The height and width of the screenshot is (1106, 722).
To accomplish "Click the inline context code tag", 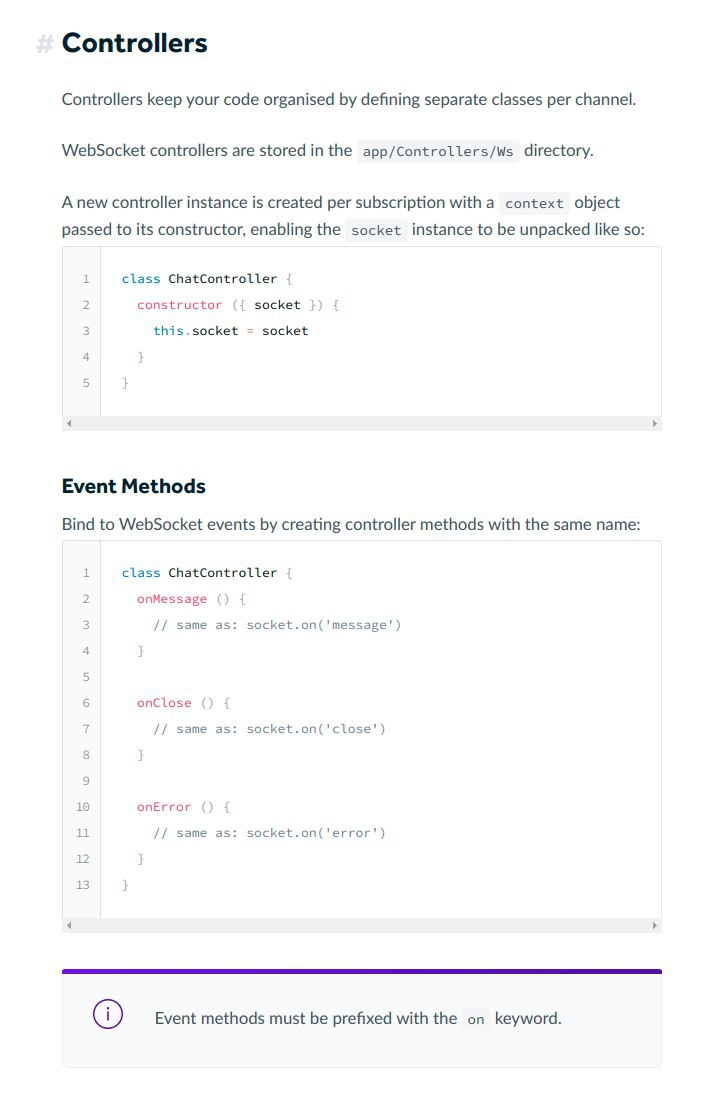I will tap(534, 203).
